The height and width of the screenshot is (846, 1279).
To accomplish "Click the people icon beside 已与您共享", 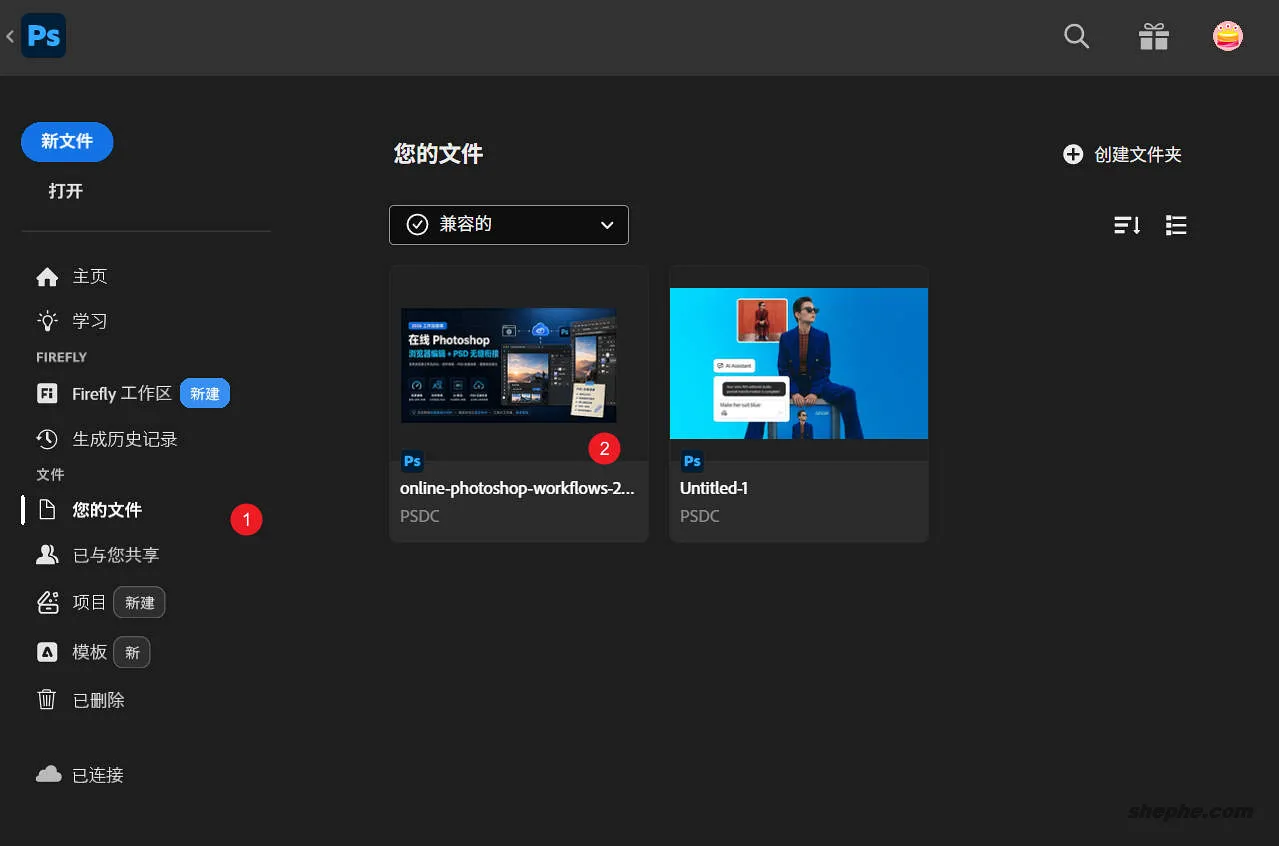I will tap(47, 555).
